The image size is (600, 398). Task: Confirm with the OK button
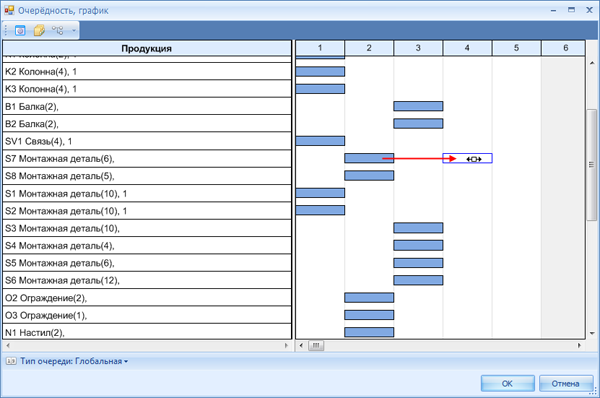(507, 383)
